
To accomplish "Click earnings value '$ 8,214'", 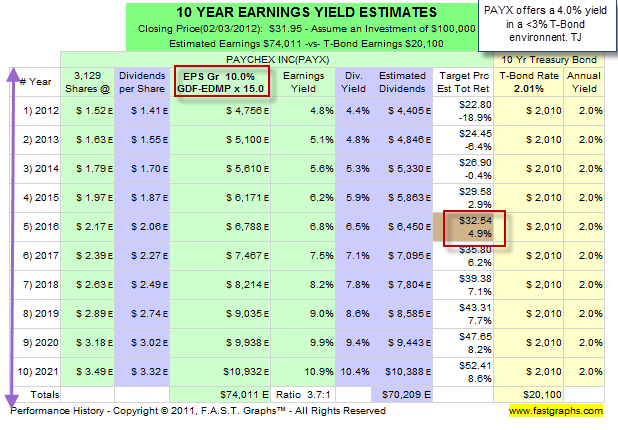I will click(248, 285).
